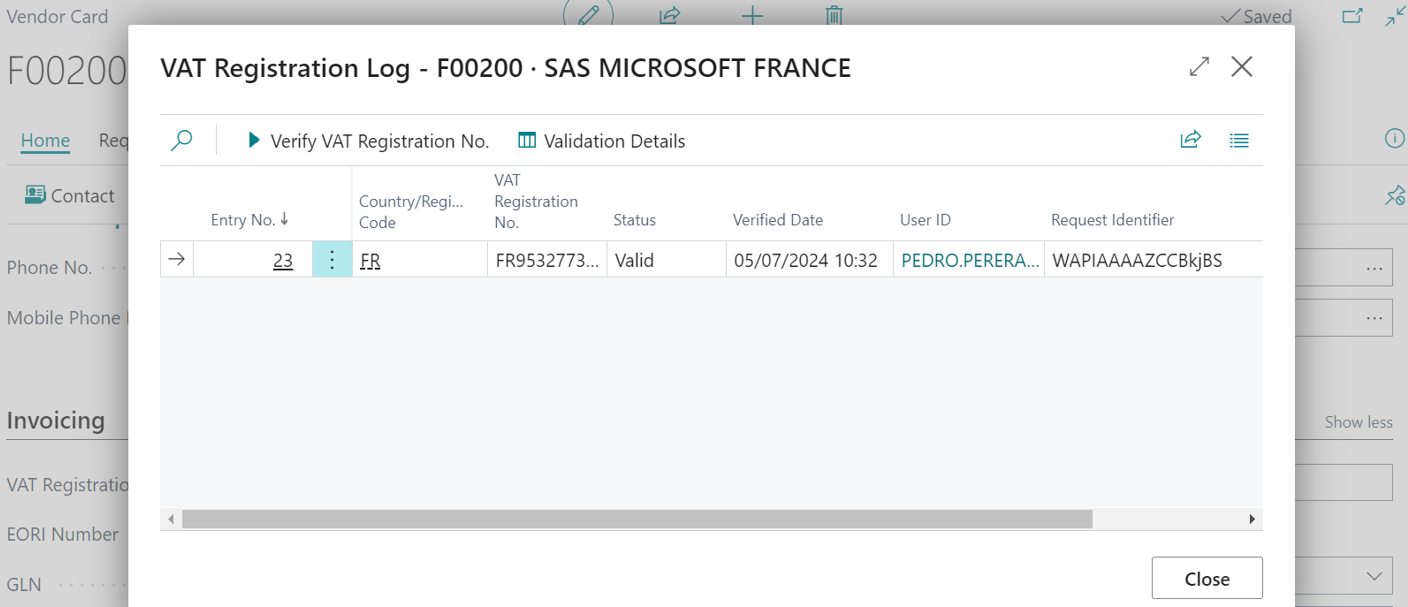Click the plus new record icon
The height and width of the screenshot is (607, 1408).
(752, 15)
